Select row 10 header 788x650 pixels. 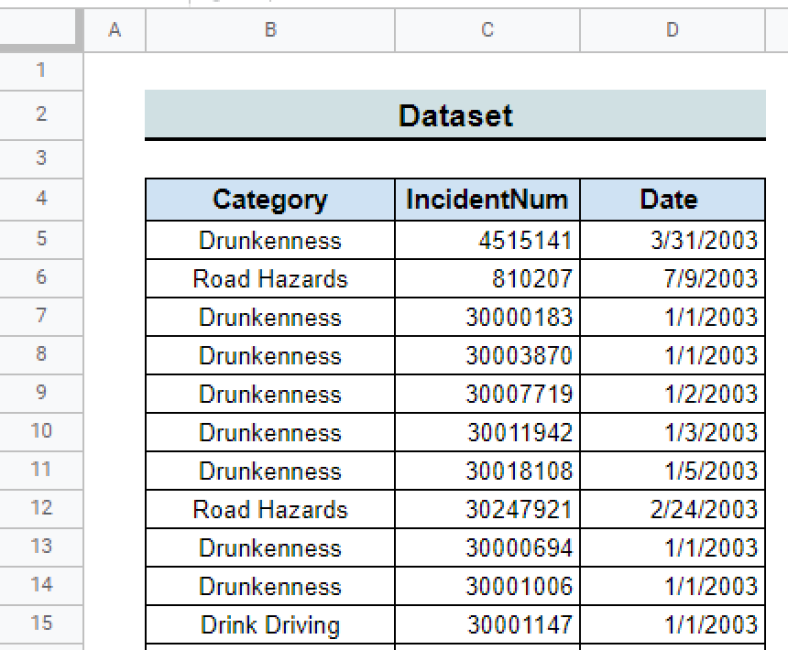41,432
